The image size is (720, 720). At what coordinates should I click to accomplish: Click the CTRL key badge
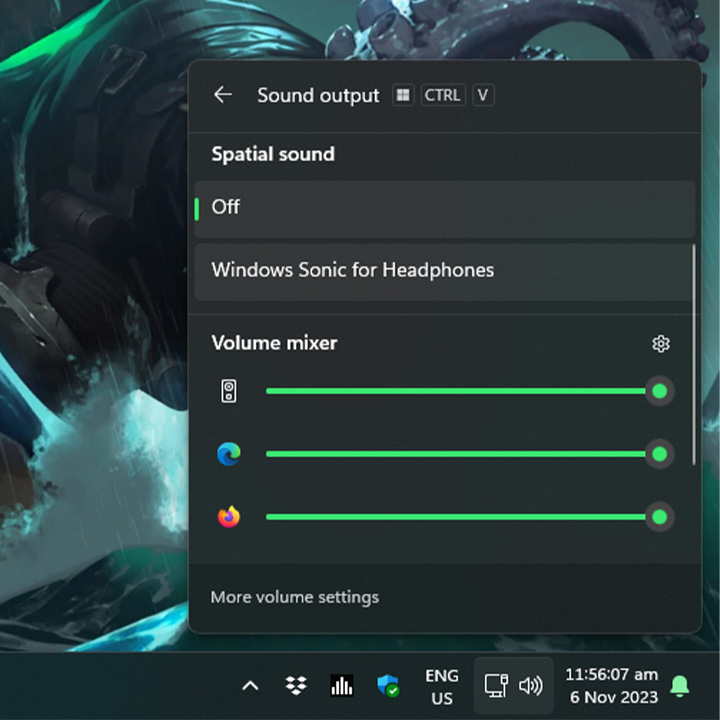[x=443, y=95]
